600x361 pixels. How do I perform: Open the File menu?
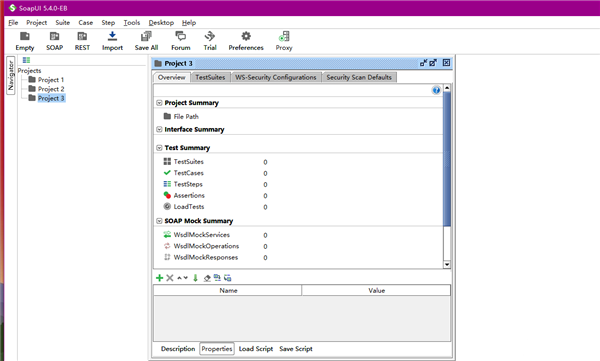point(13,23)
